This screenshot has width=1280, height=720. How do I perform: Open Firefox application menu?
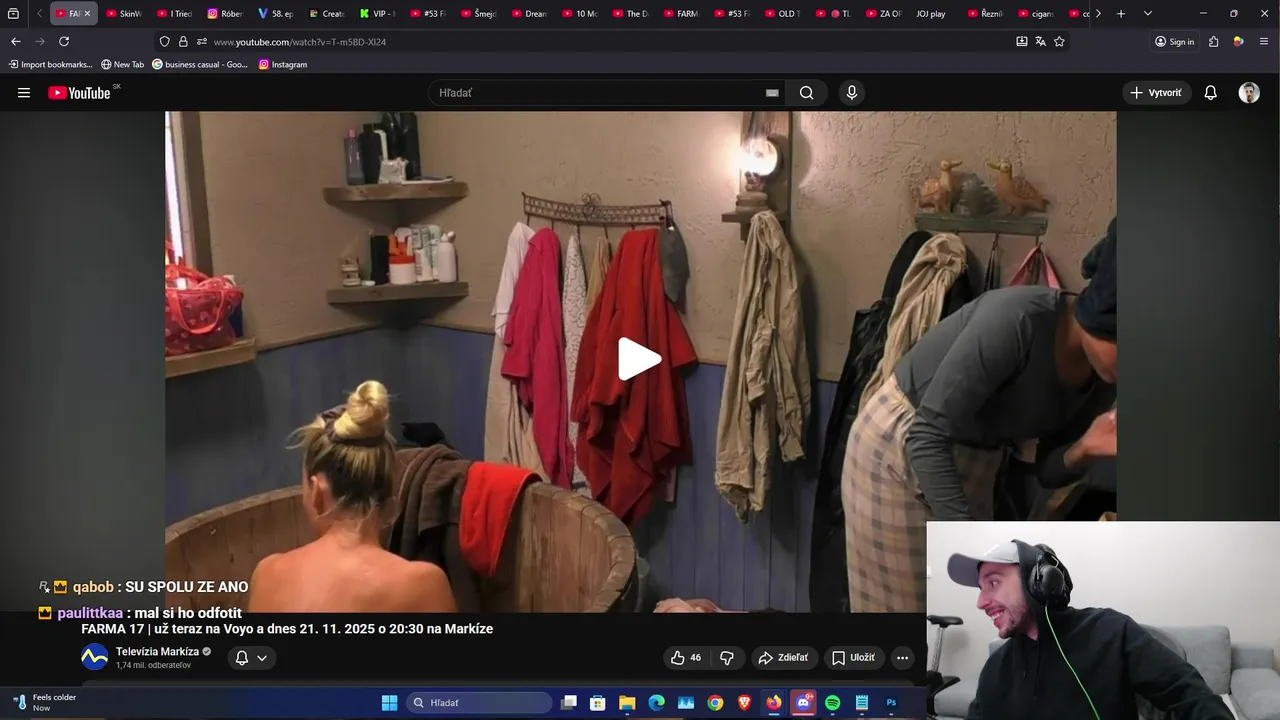1264,41
